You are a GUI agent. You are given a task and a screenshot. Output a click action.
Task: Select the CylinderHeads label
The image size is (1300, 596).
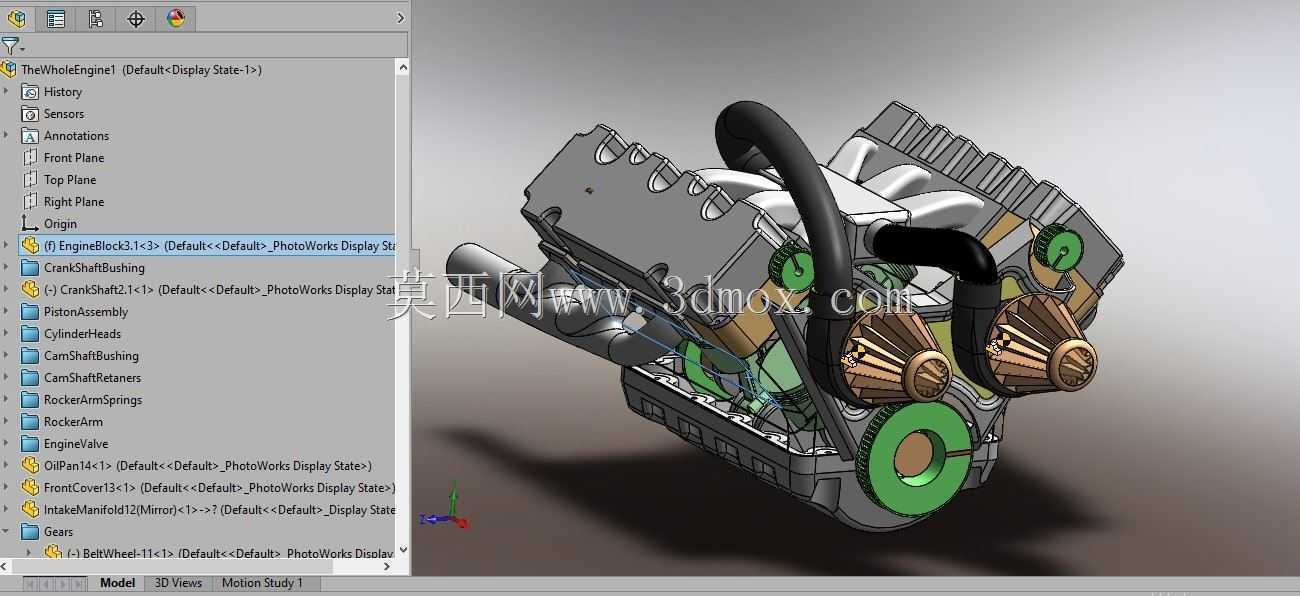click(82, 334)
